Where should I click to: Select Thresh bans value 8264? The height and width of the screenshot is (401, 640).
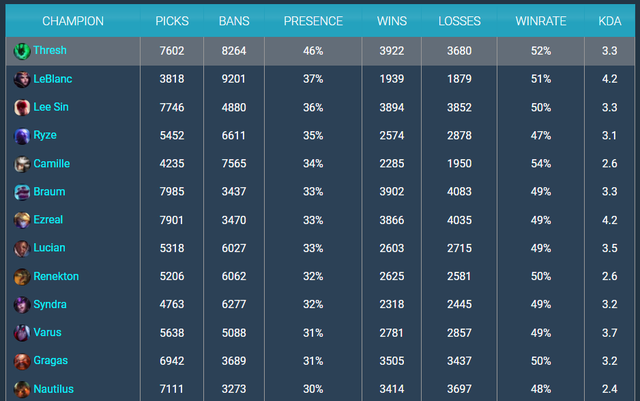click(x=234, y=51)
